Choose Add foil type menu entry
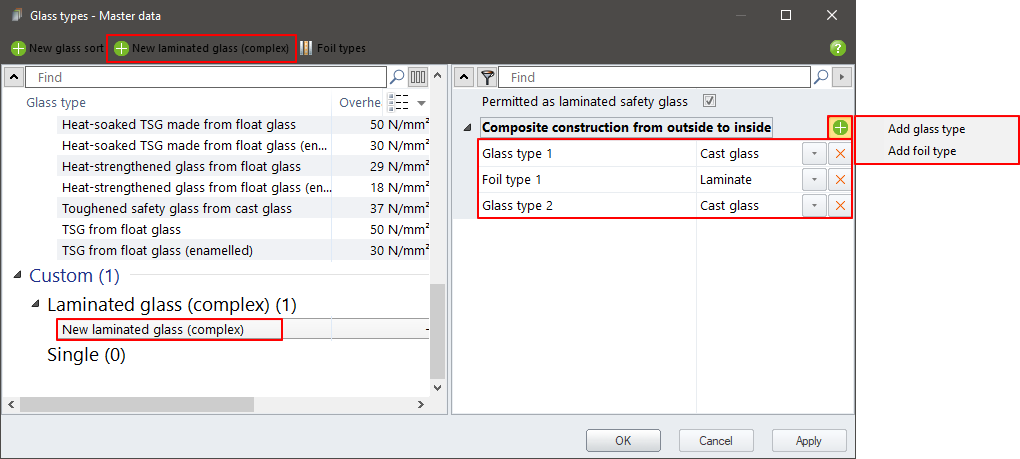This screenshot has height=459, width=1020. tap(921, 151)
